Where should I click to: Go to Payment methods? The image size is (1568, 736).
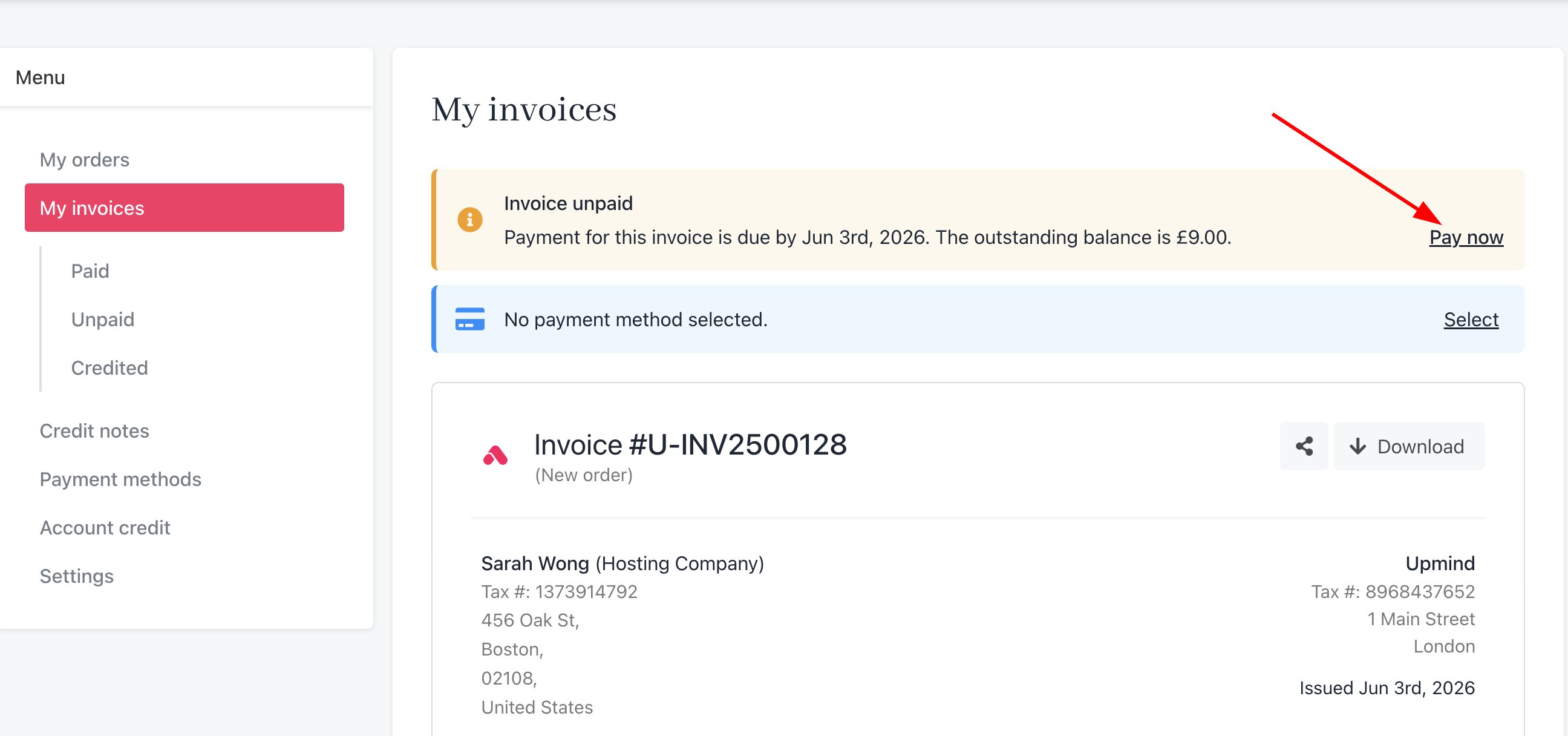[x=120, y=479]
